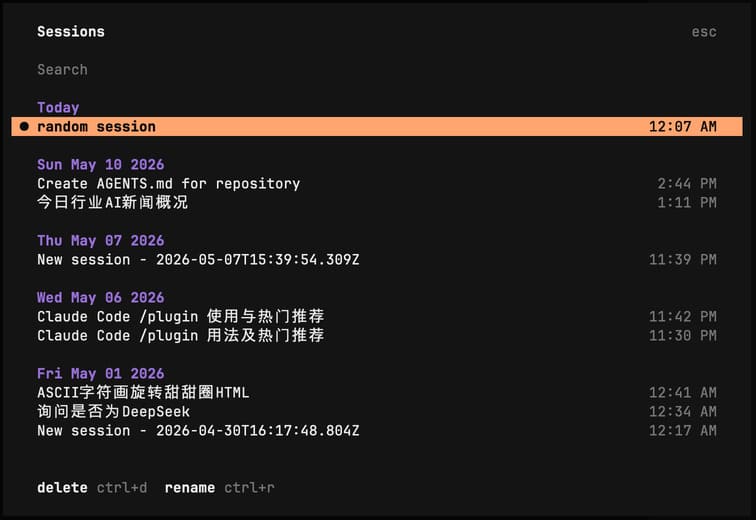Select the Today group header

tap(58, 107)
